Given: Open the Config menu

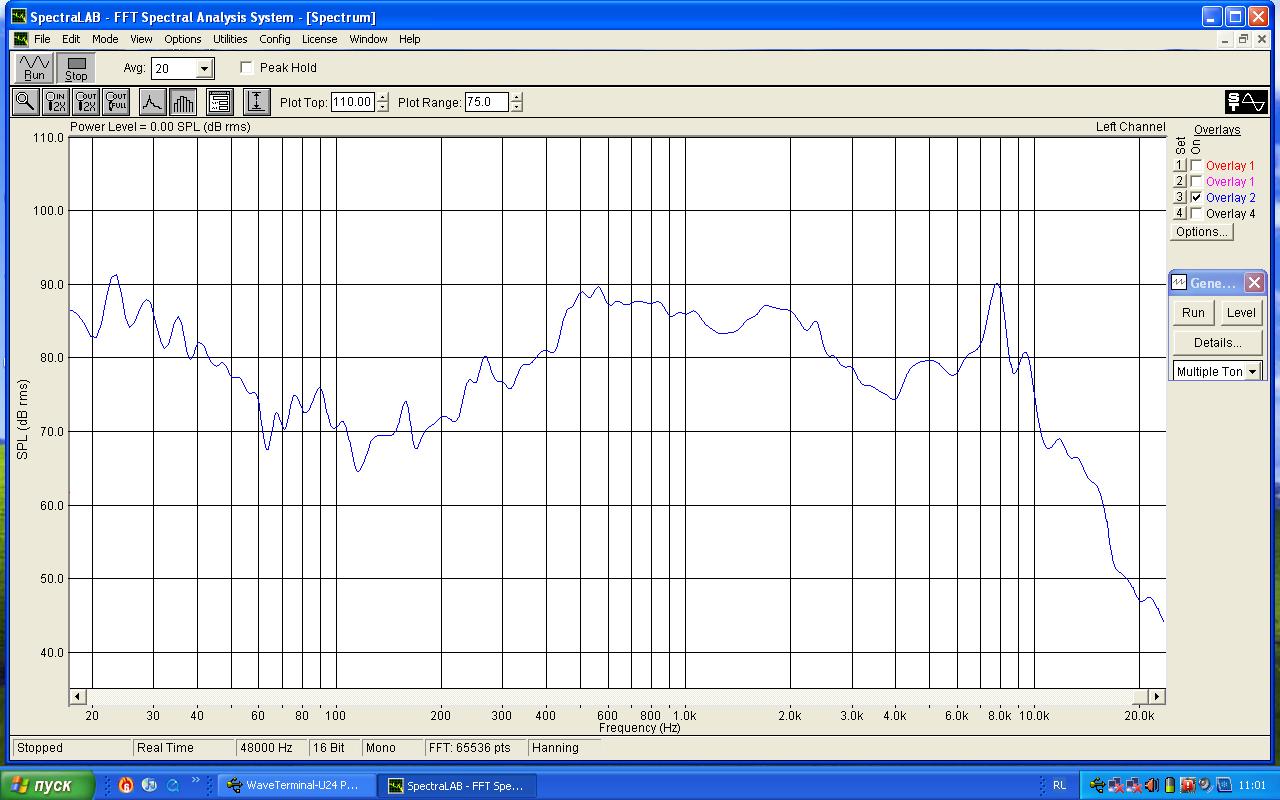Looking at the screenshot, I should (275, 39).
